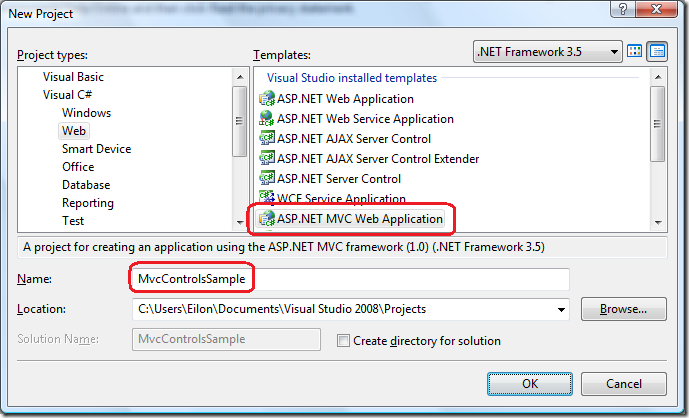Click Project types scrollbar down arrow

239,222
